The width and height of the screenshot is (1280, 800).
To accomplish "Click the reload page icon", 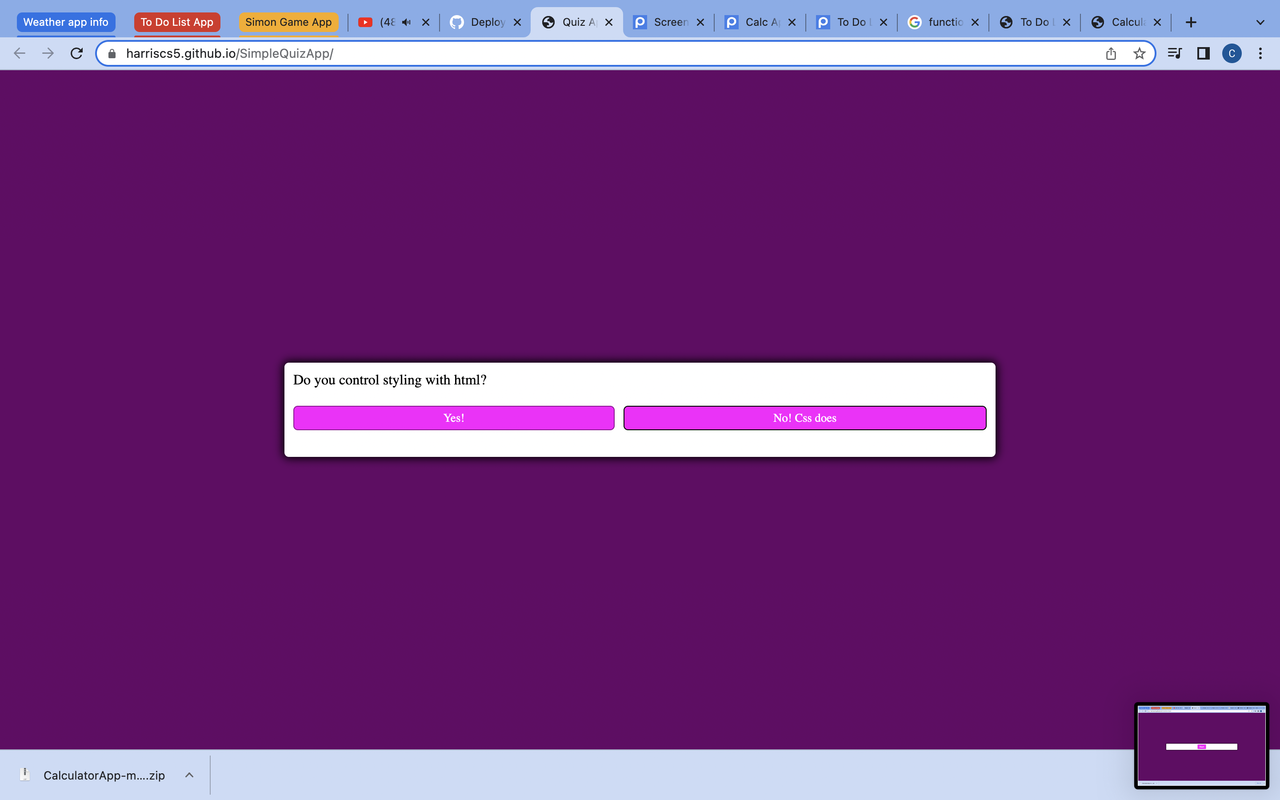I will point(76,53).
